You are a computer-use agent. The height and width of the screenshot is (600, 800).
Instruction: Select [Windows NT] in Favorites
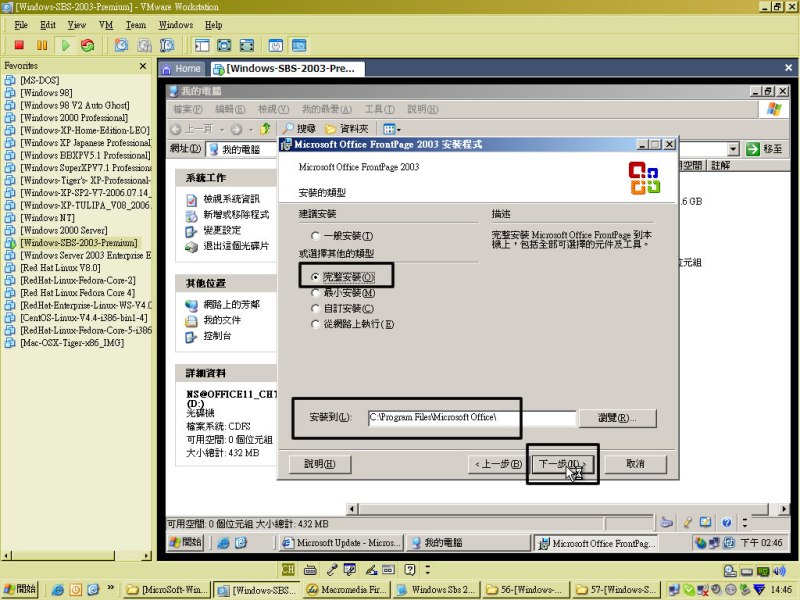click(x=47, y=218)
